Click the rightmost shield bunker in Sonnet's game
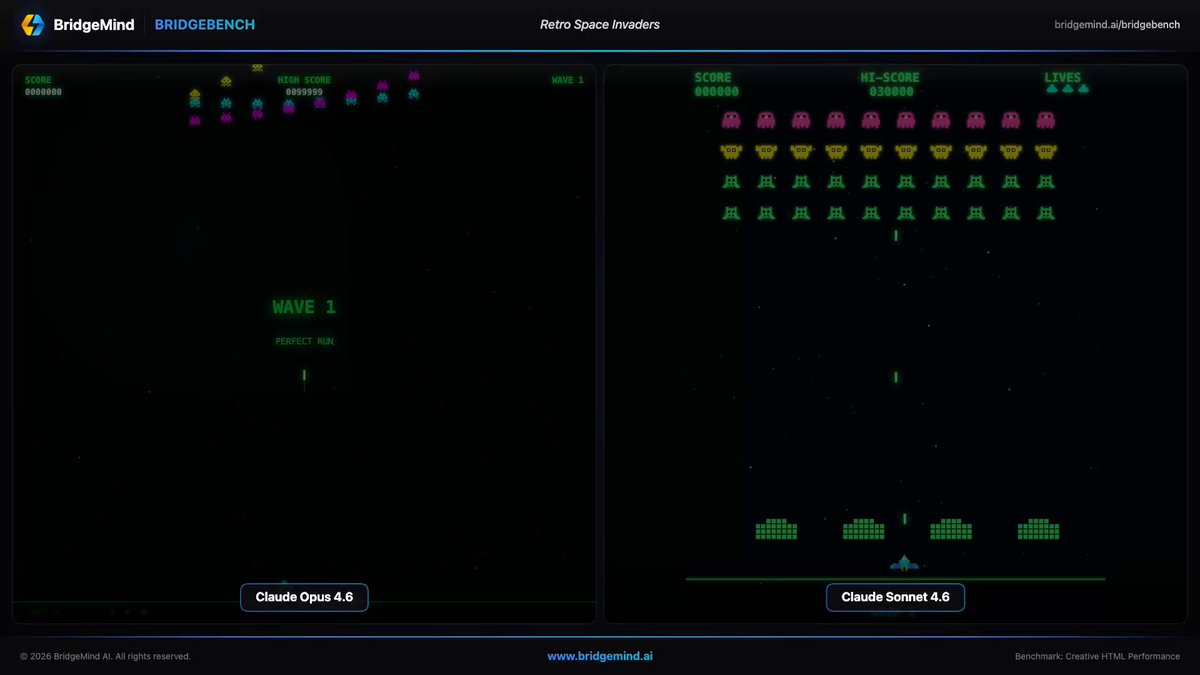The height and width of the screenshot is (675, 1200). (1039, 528)
